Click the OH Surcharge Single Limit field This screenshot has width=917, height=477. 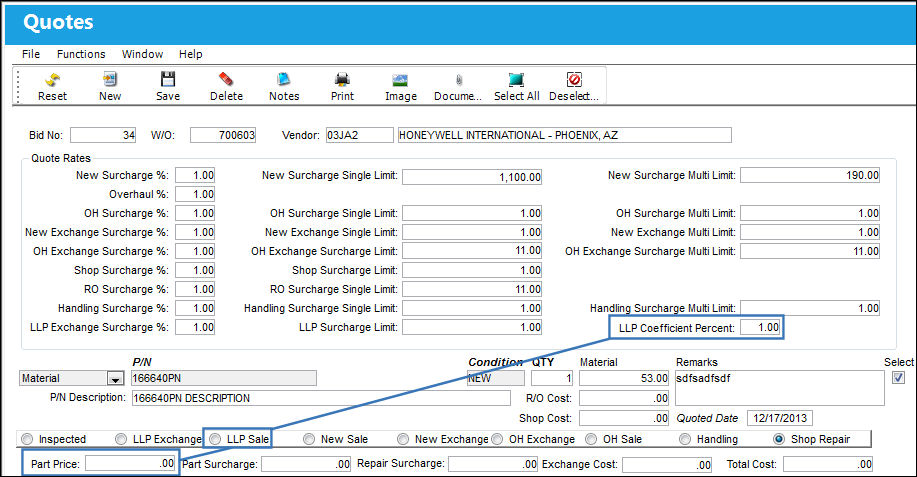pyautogui.click(x=472, y=213)
